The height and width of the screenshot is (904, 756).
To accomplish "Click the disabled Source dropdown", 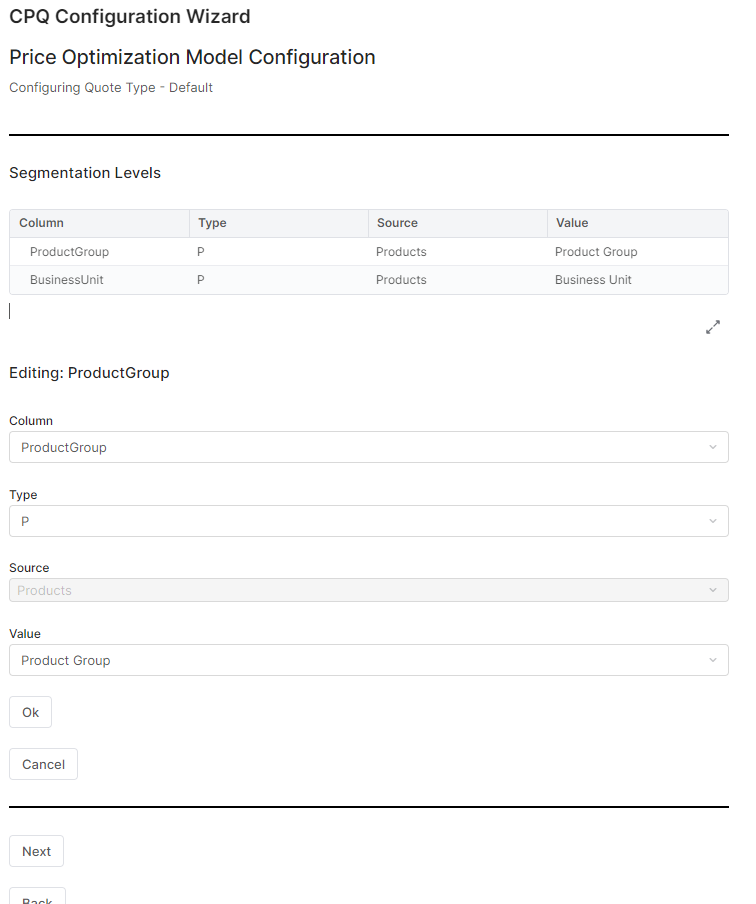I will pos(368,590).
